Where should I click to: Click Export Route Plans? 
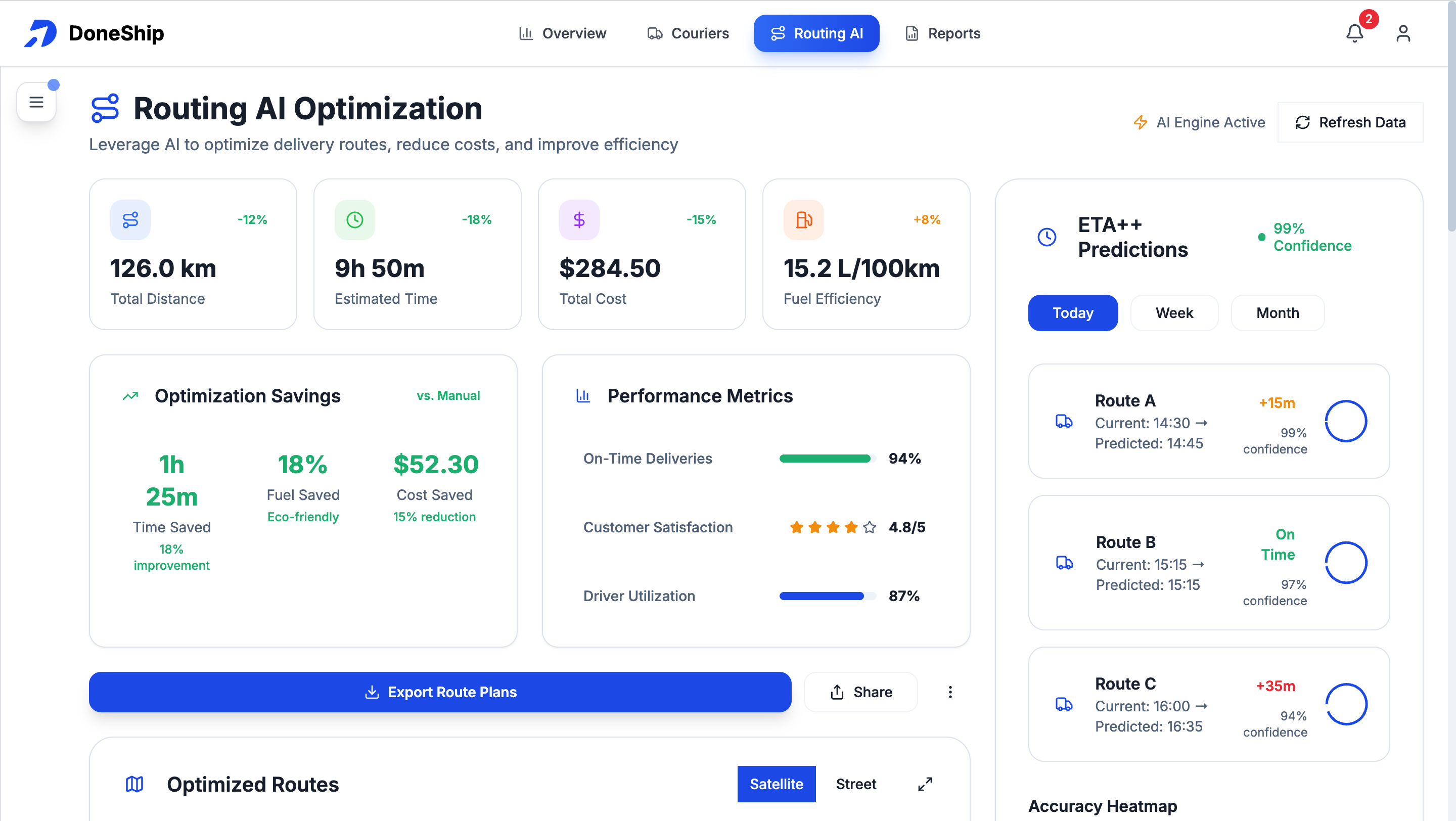click(x=440, y=692)
